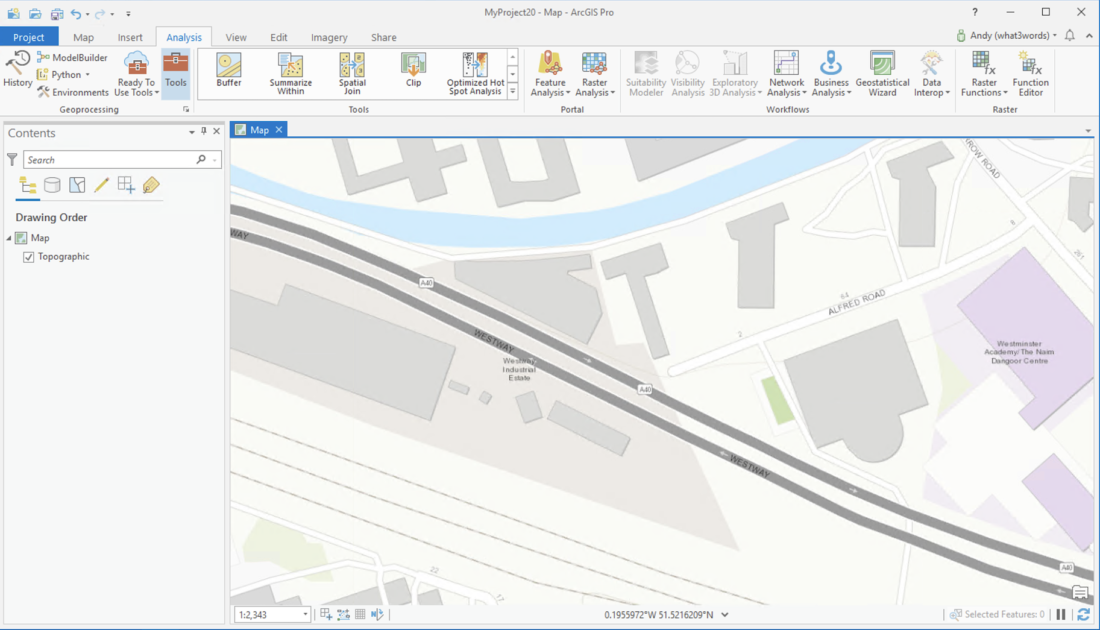Open the Python window button
This screenshot has height=630, width=1100.
pos(64,74)
